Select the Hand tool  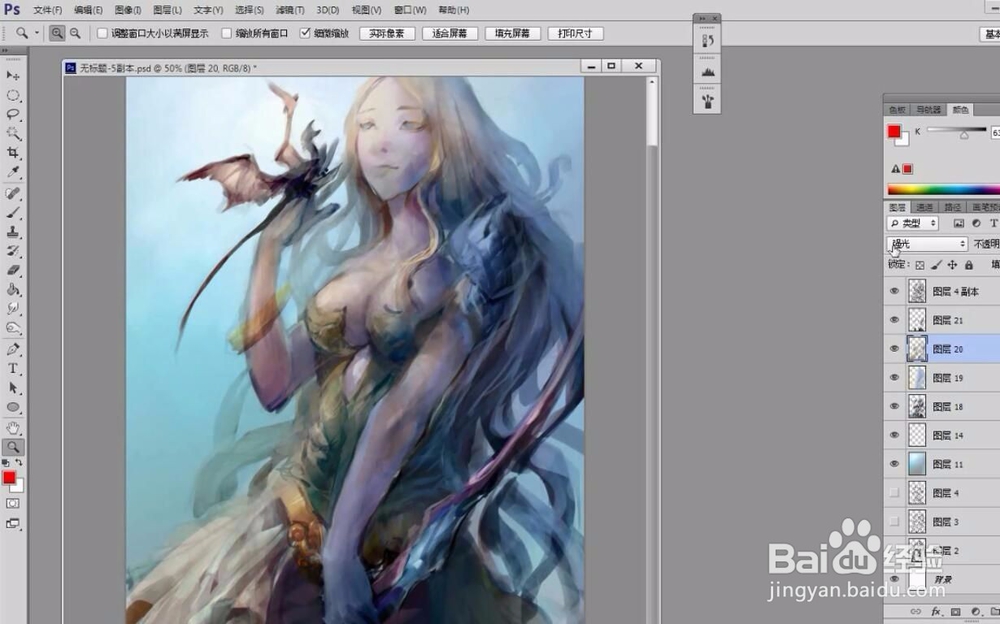click(x=13, y=427)
